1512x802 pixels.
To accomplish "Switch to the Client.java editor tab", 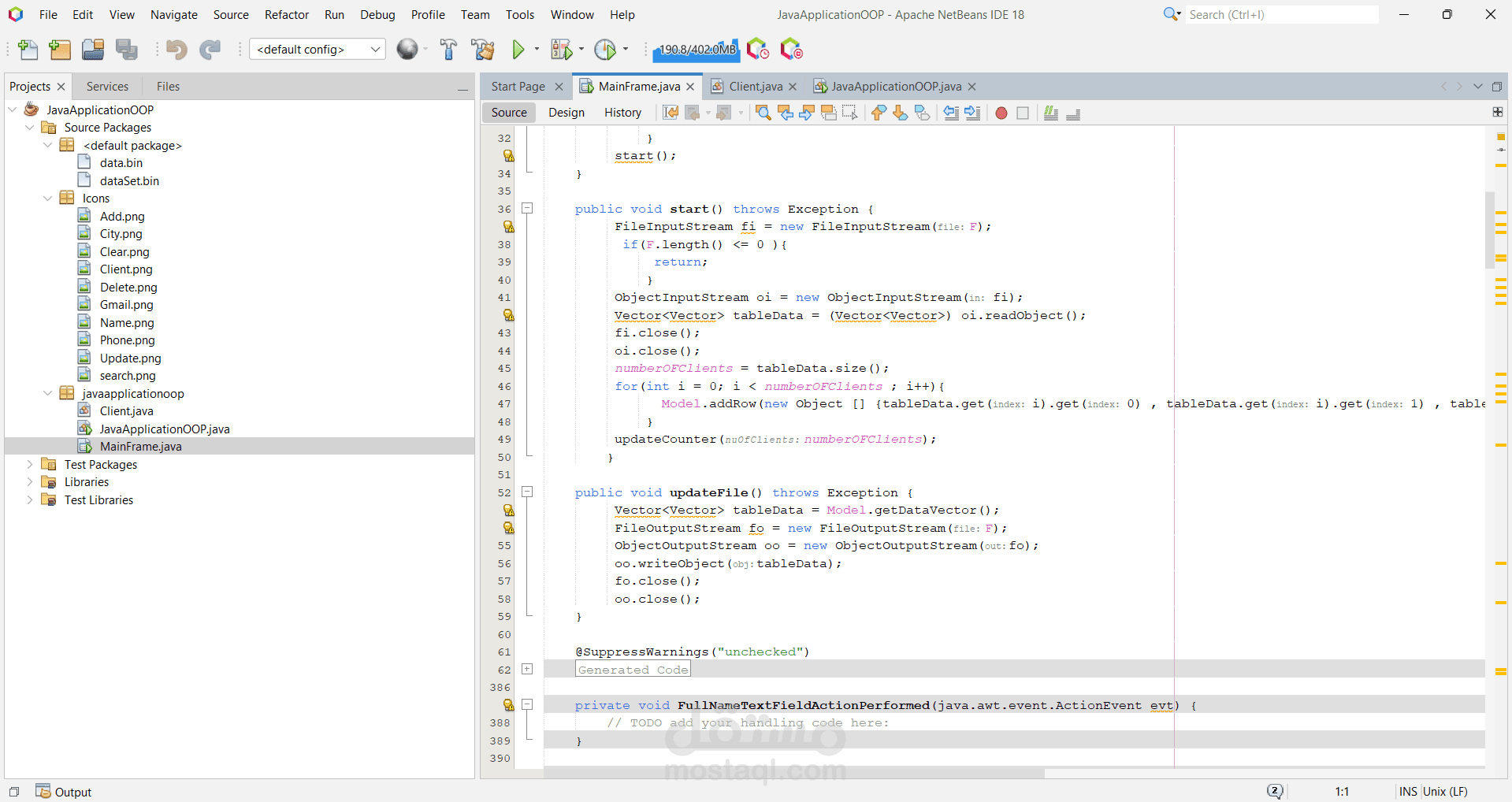I will 755,87.
